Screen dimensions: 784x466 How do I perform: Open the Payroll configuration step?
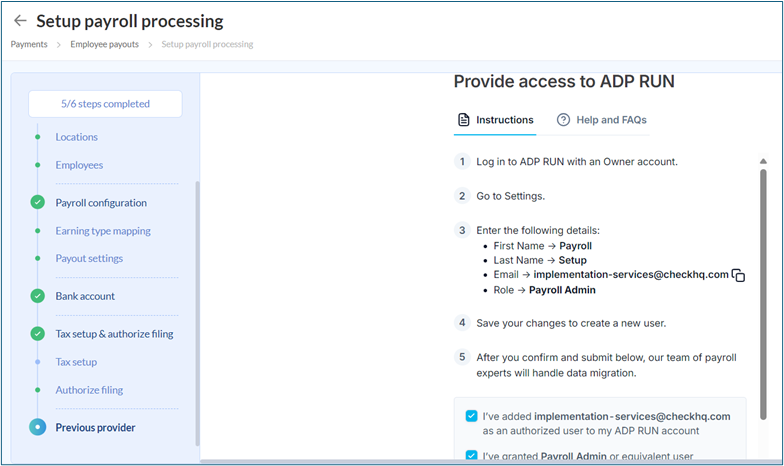(x=101, y=202)
